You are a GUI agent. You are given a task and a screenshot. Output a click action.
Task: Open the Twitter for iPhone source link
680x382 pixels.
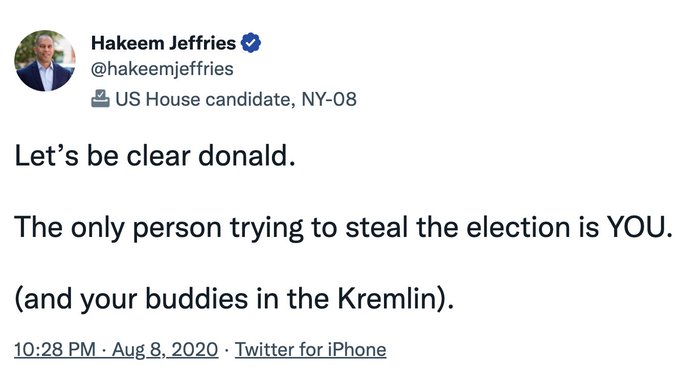click(311, 349)
